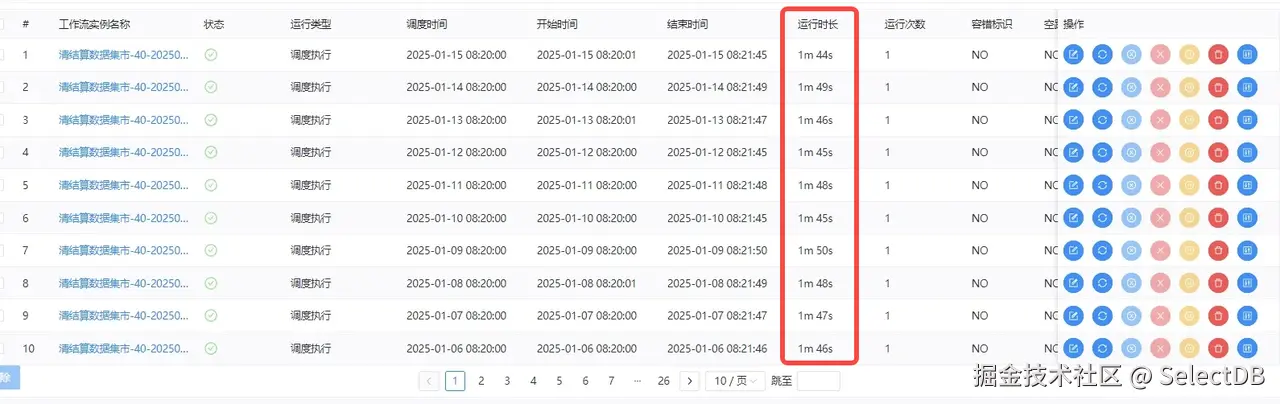Edit workflow instance in row 2
The image size is (1280, 404).
(x=1074, y=88)
